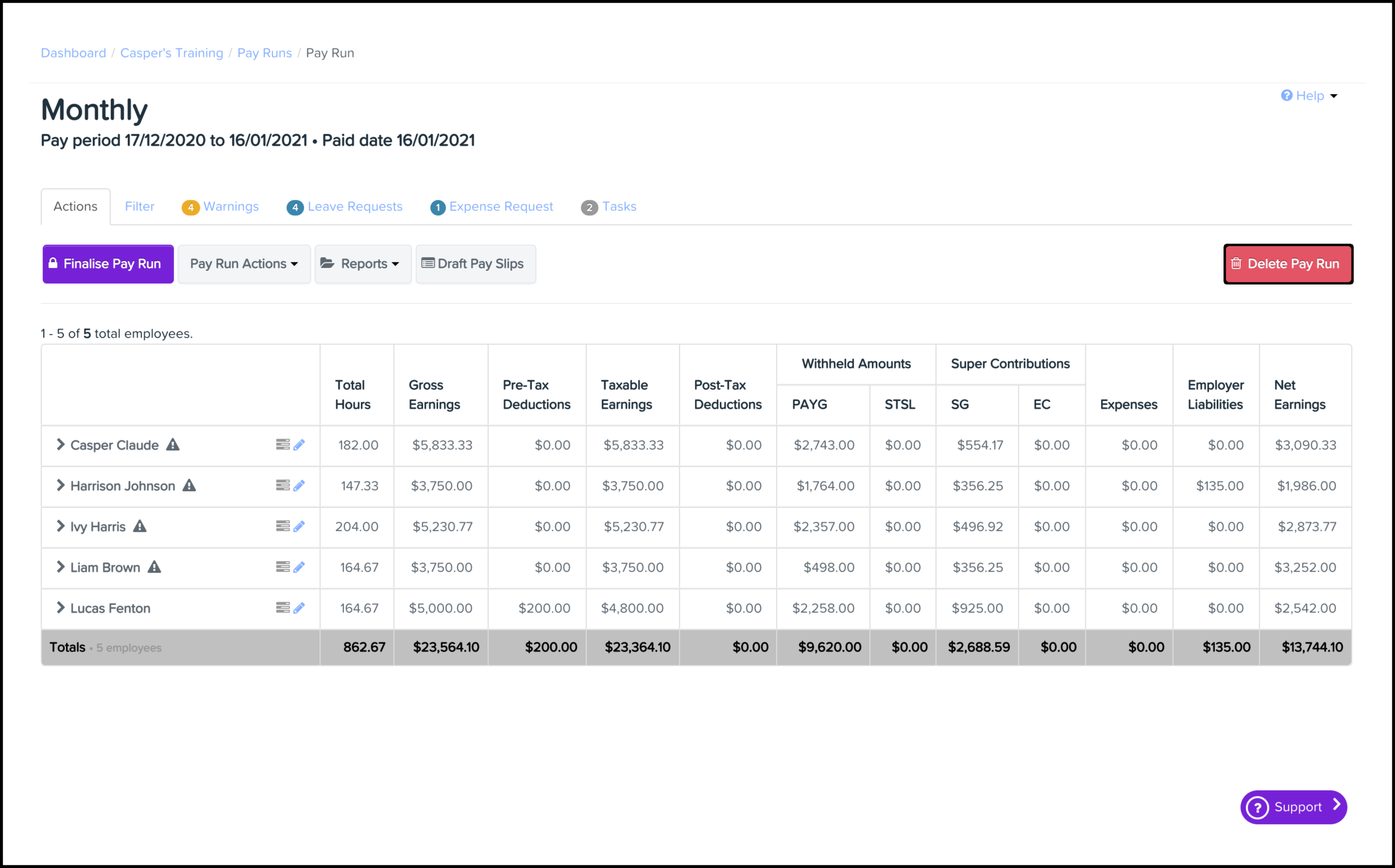Open the Help dropdown

[x=1310, y=96]
